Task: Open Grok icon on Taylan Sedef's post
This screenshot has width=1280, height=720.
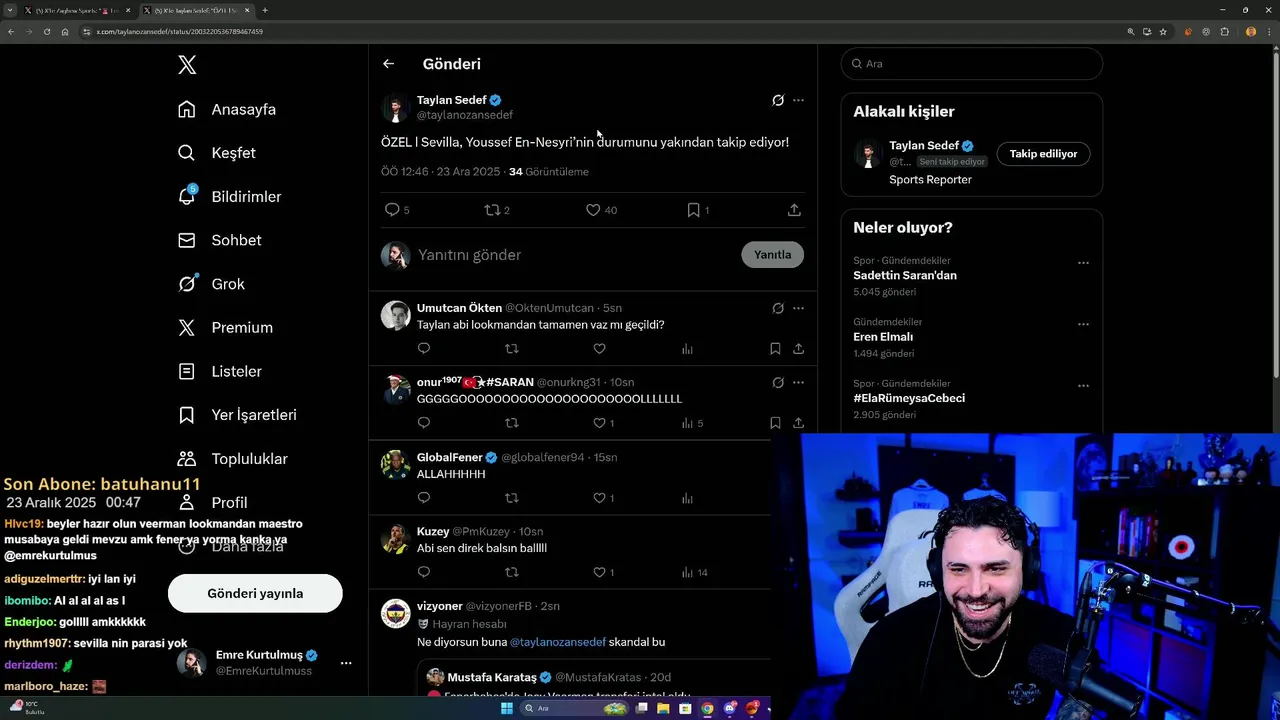Action: [x=778, y=100]
